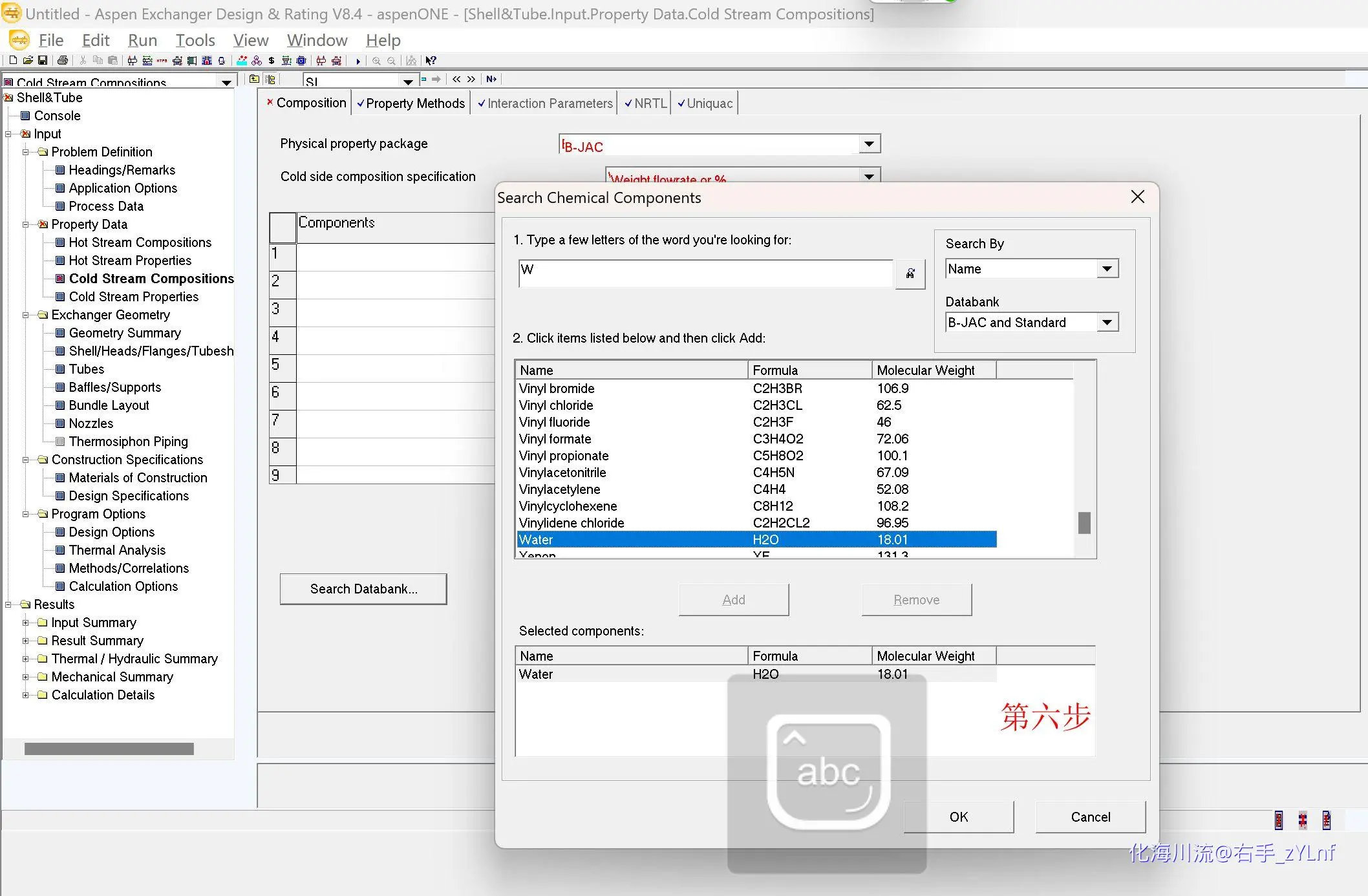The width and height of the screenshot is (1368, 896).
Task: Click the Cut scissors toolbar icon
Action: click(83, 61)
